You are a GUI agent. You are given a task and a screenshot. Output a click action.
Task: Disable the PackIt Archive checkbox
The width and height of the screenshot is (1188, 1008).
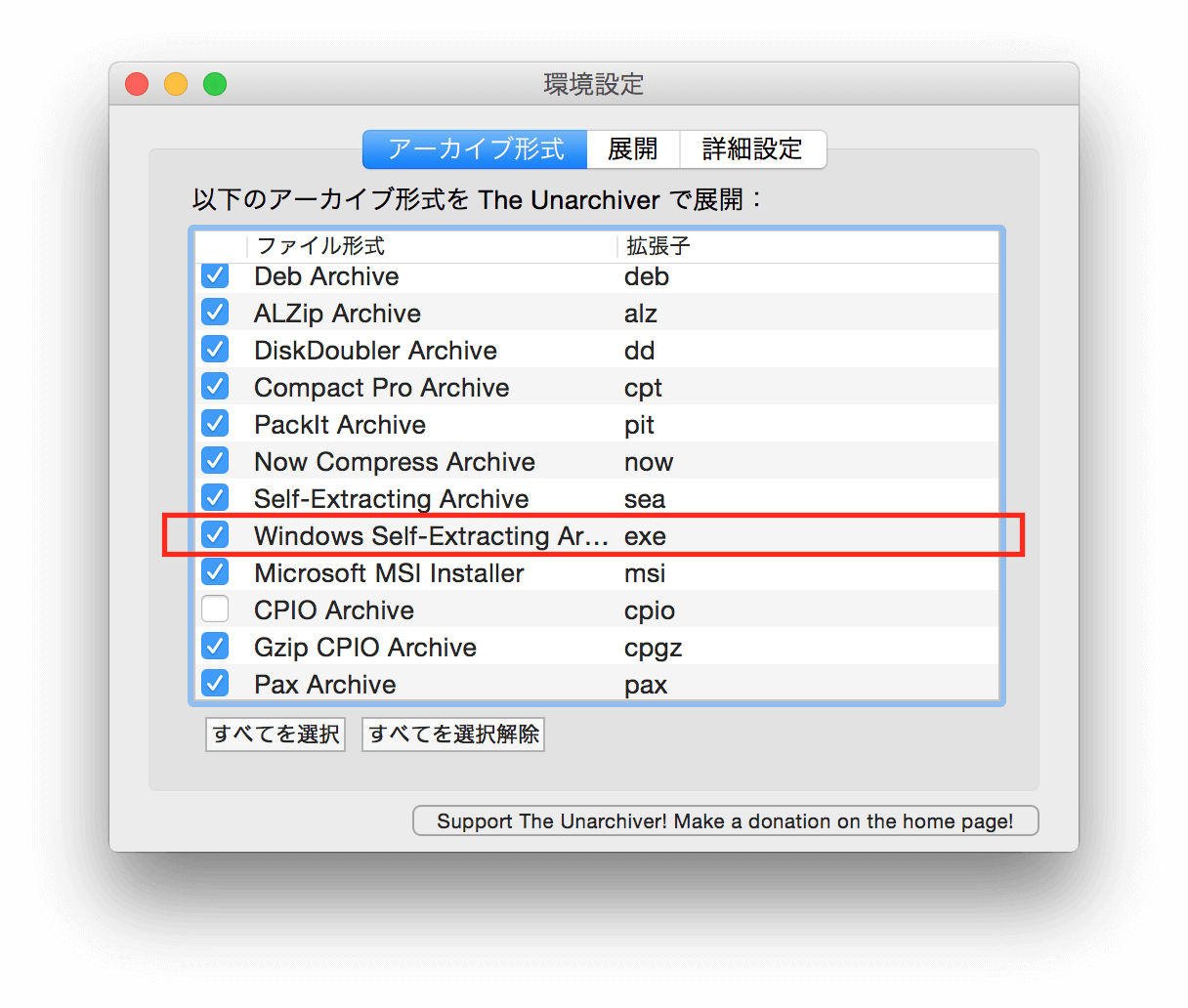215,424
